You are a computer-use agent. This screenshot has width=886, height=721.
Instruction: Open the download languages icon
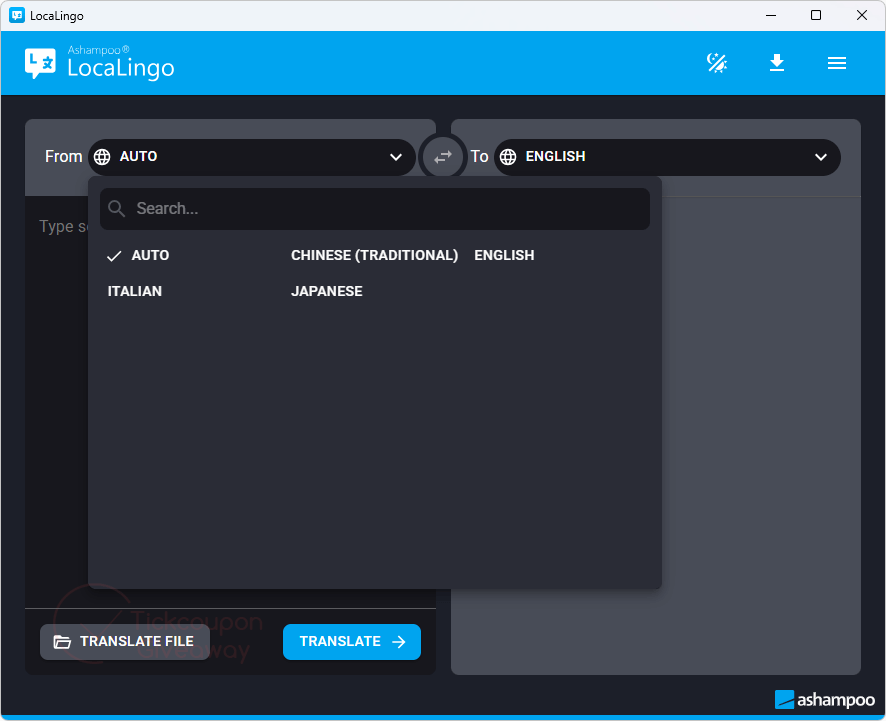click(x=777, y=63)
